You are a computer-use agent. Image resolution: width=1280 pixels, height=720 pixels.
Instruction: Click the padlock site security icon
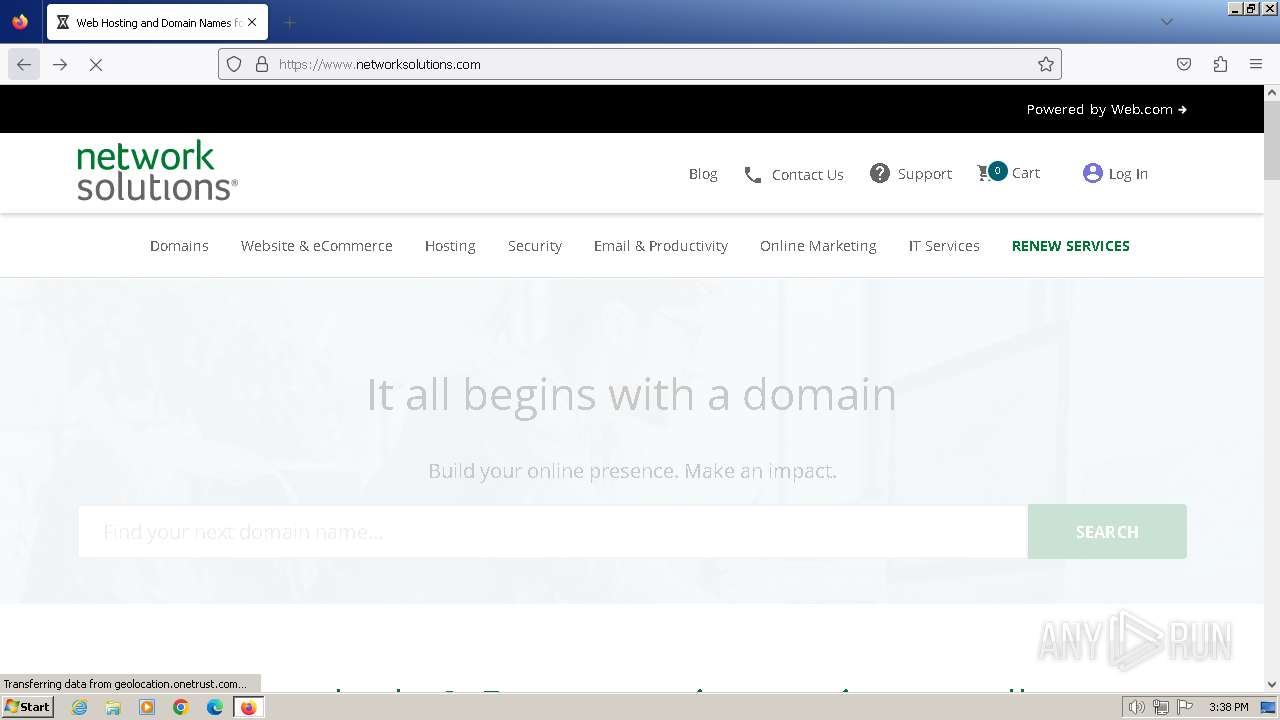(x=262, y=64)
